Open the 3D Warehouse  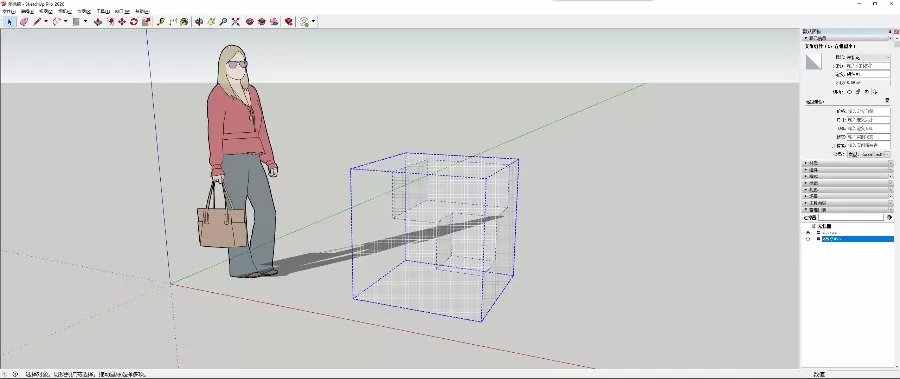[x=250, y=22]
